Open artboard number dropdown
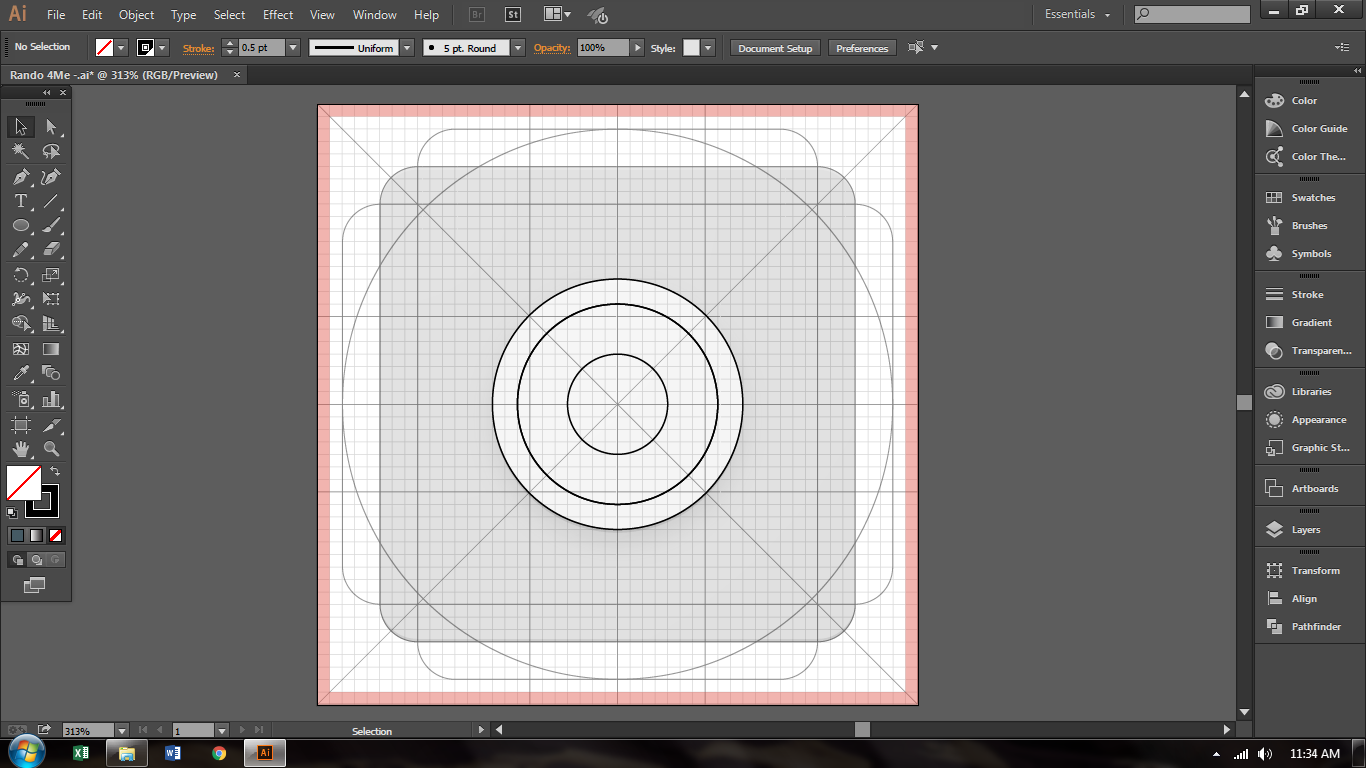 pyautogui.click(x=222, y=731)
